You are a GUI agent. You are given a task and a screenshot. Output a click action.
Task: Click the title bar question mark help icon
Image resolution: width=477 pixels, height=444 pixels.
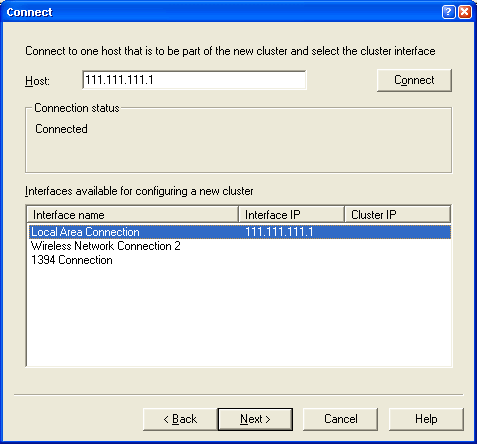tap(448, 12)
